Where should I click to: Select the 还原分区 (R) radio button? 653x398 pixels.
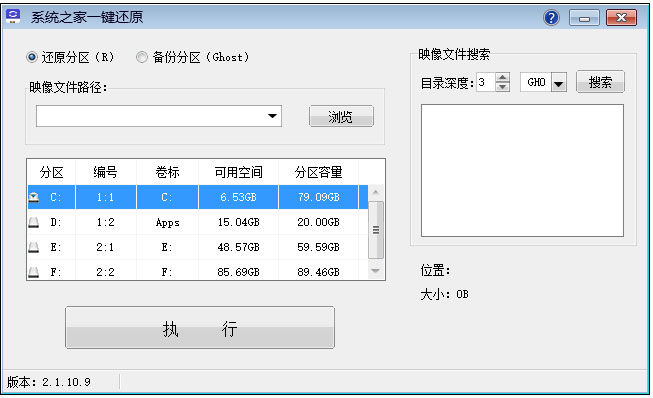[32, 57]
